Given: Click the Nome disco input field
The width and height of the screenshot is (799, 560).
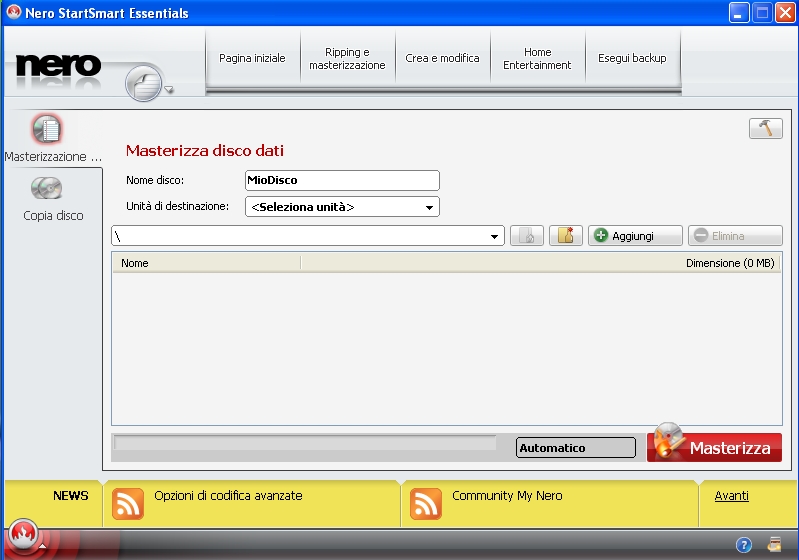Looking at the screenshot, I should click(x=342, y=180).
